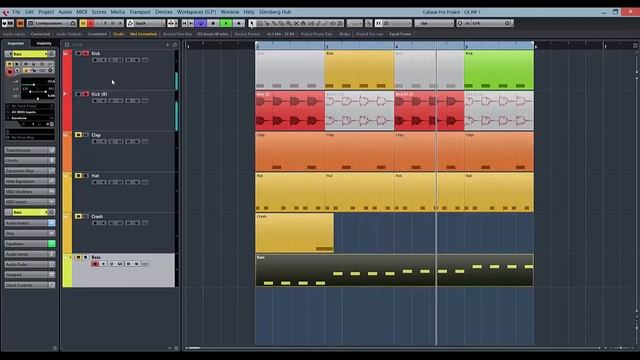Open the MIDI menu

tap(82, 12)
